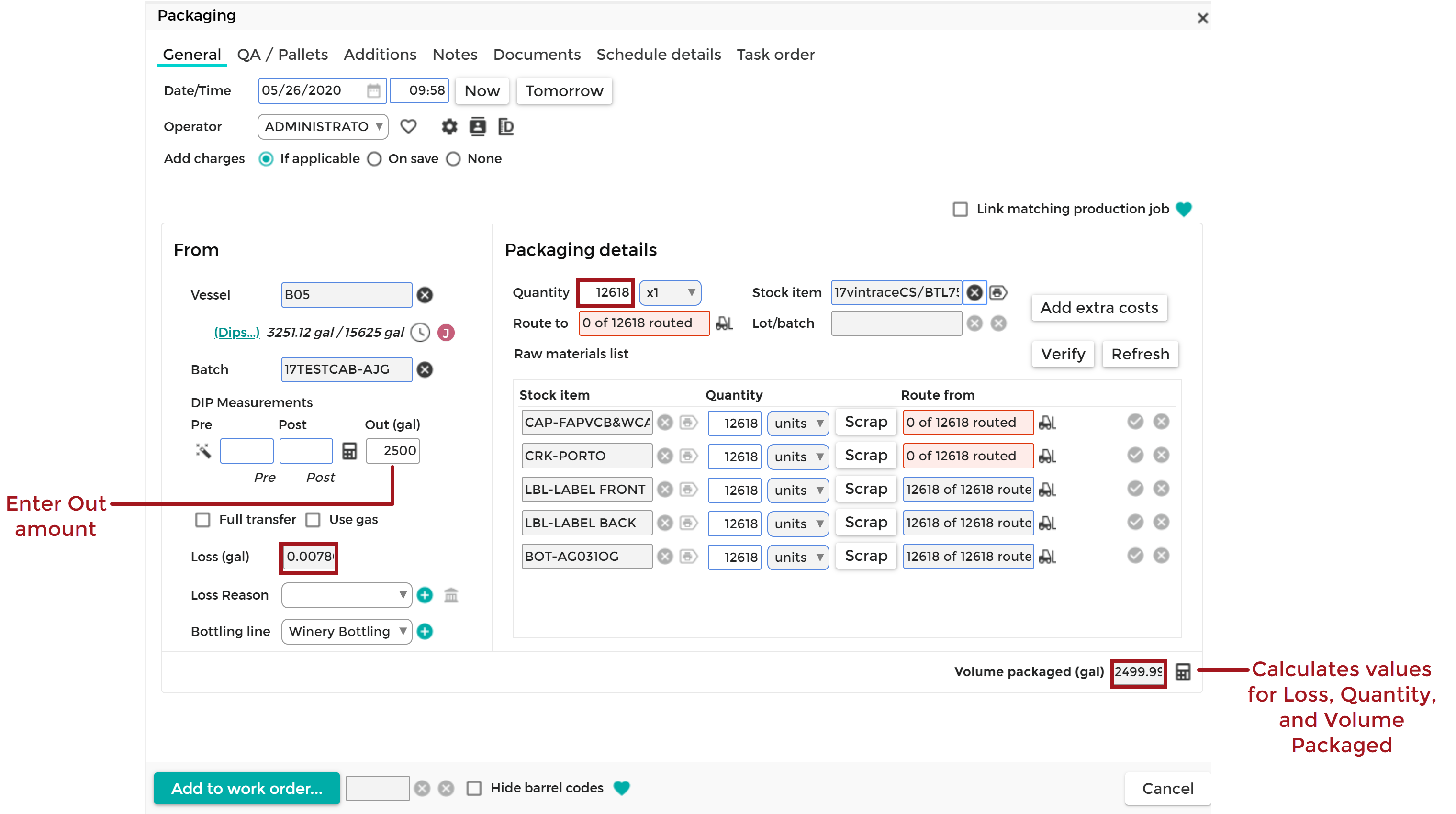Screen dimensions: 1456x814
Task: Open the operator settings gear icon
Action: [449, 127]
